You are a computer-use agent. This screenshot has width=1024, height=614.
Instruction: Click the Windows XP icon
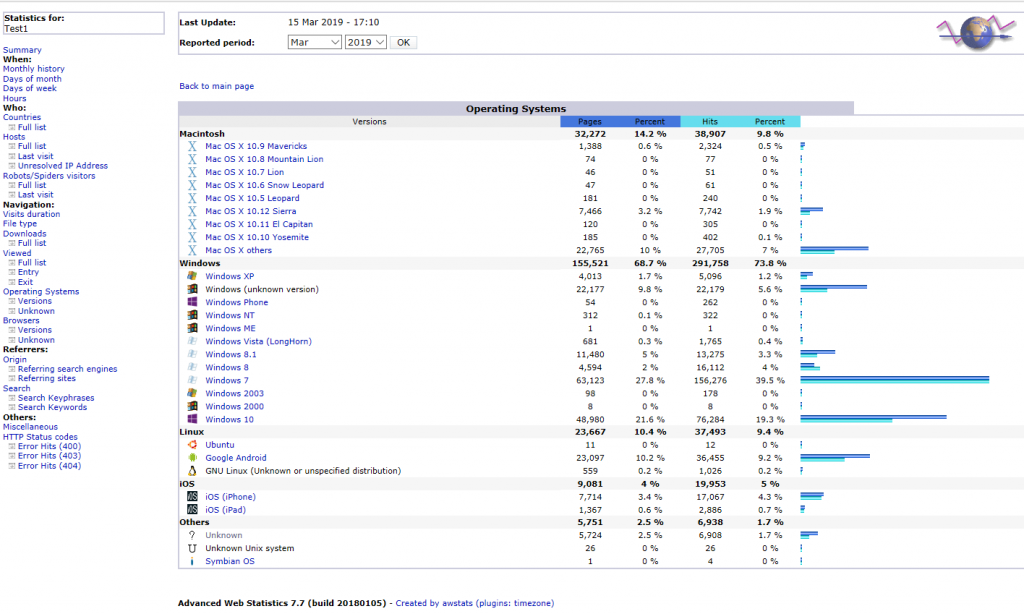192,276
